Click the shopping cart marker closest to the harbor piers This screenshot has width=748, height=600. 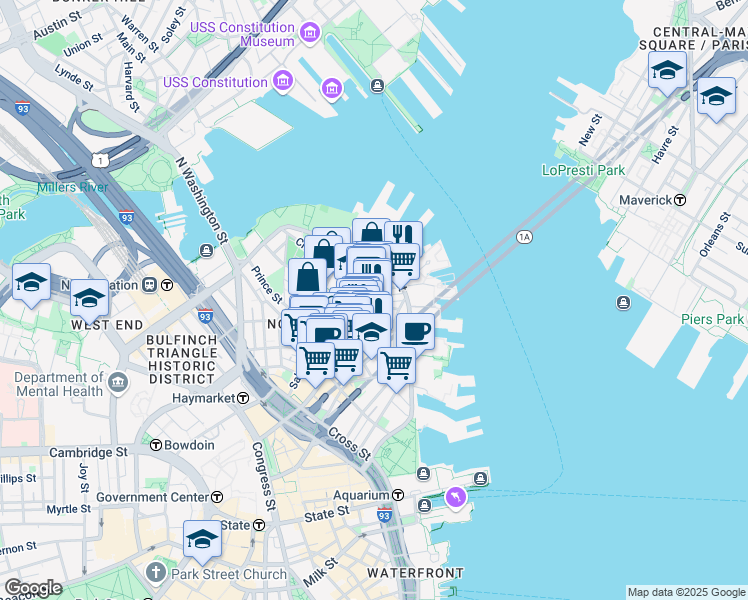pos(396,366)
